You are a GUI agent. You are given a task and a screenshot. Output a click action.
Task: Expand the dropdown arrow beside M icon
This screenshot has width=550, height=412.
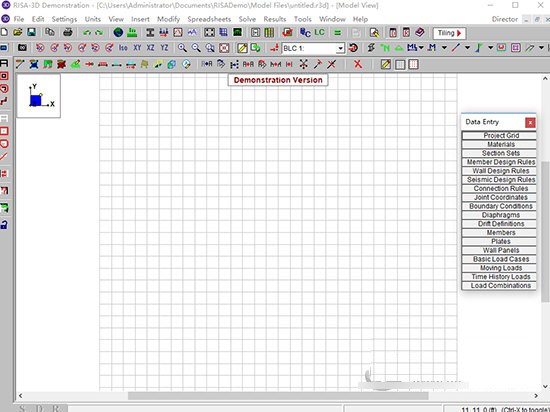coord(444,47)
